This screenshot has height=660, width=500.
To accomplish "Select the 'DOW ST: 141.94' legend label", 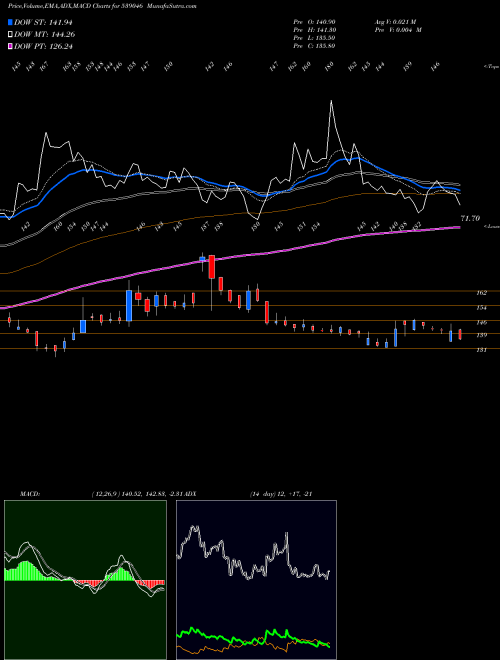I will [43, 23].
